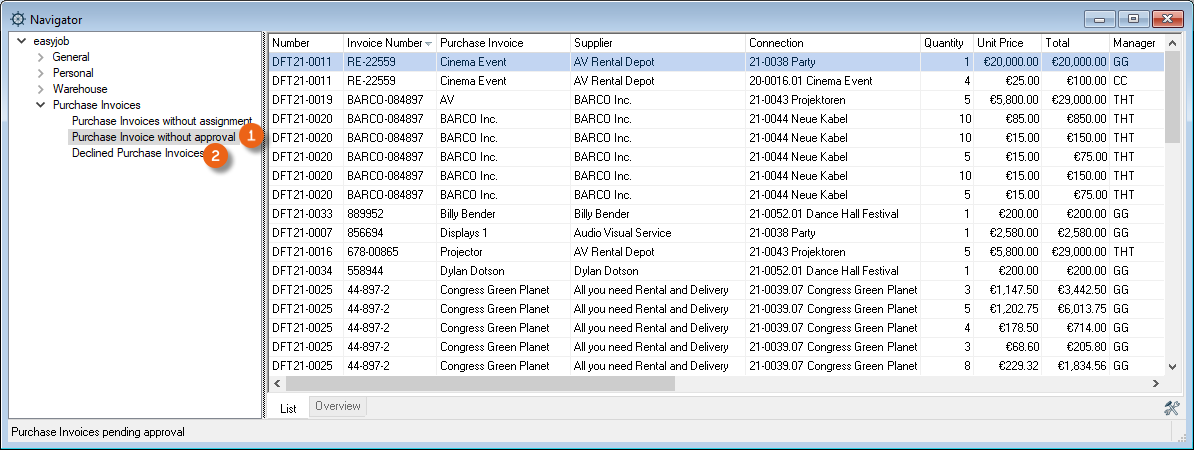The image size is (1194, 450).
Task: Click the Navigator gear icon in title bar
Action: [18, 19]
